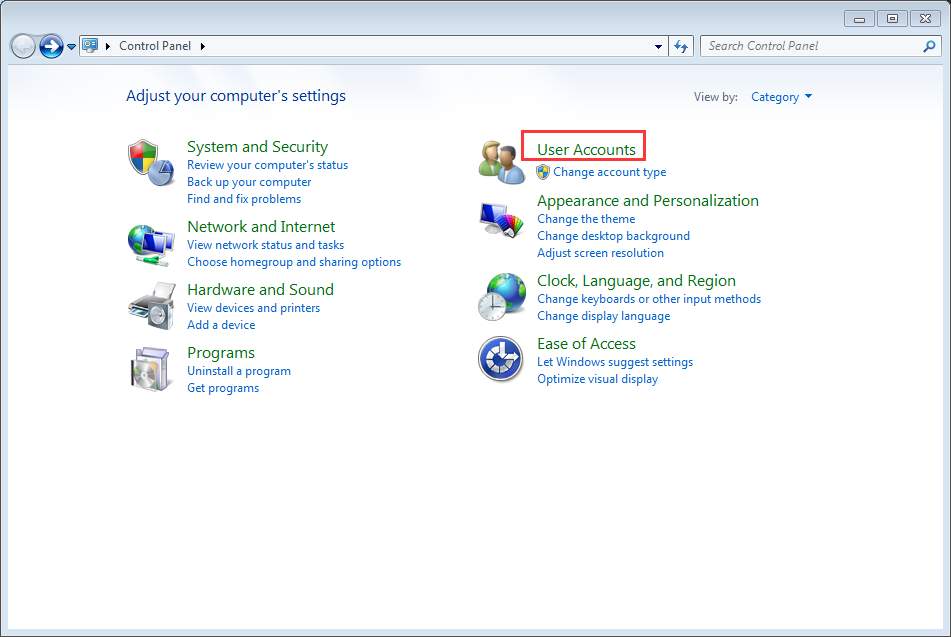Click the refresh button beside address bar

coord(681,46)
